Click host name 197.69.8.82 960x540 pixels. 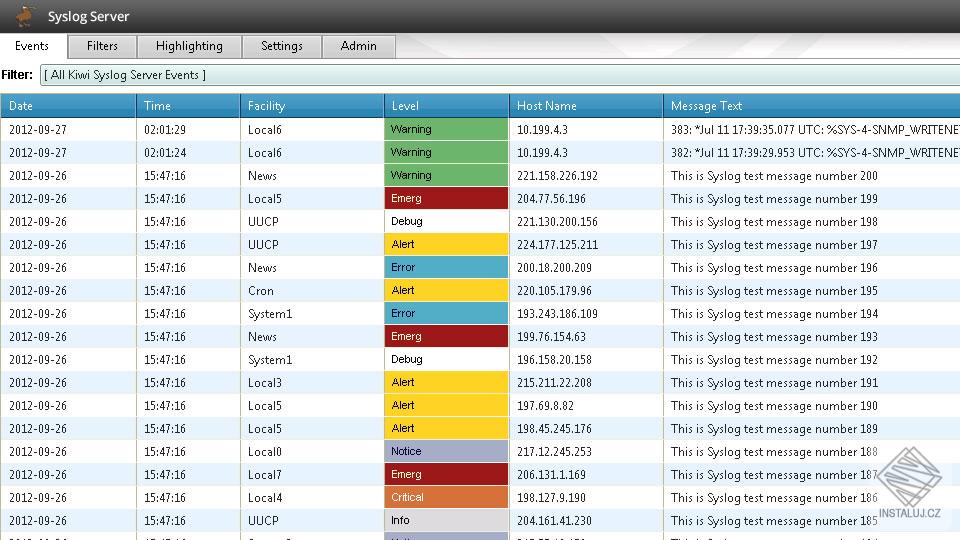545,406
